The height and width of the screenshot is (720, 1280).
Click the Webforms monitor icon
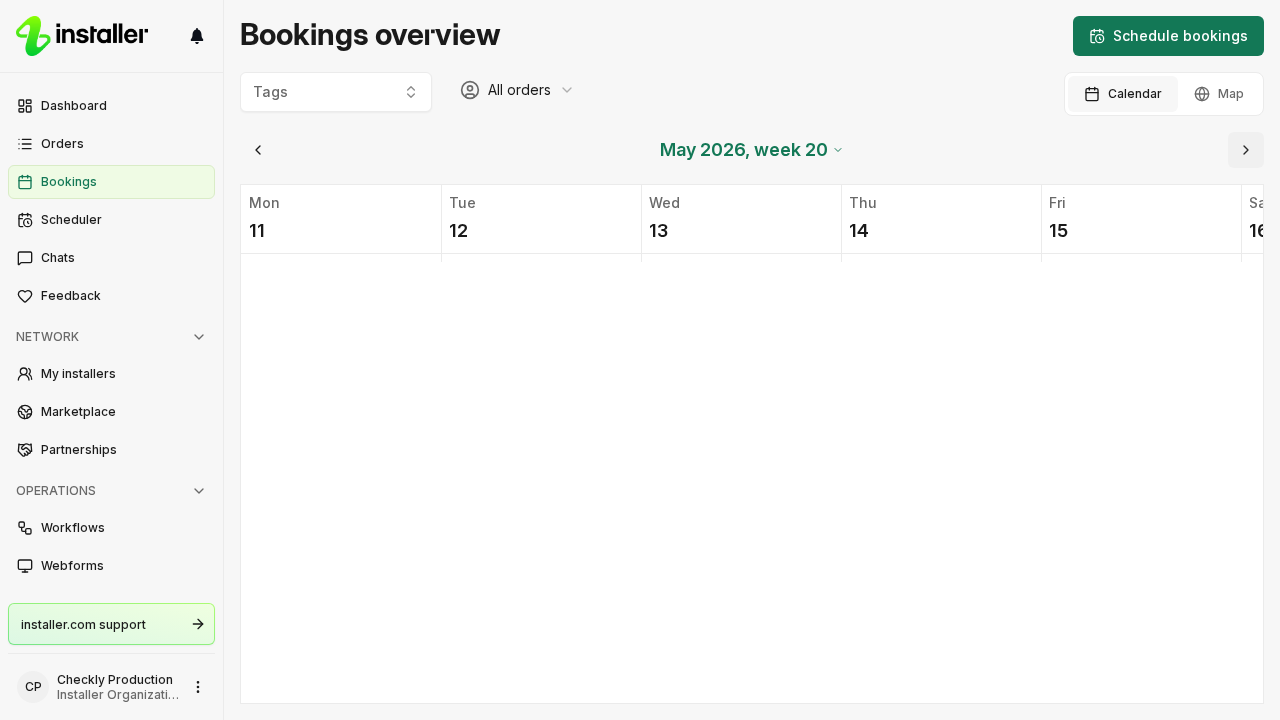pos(25,566)
